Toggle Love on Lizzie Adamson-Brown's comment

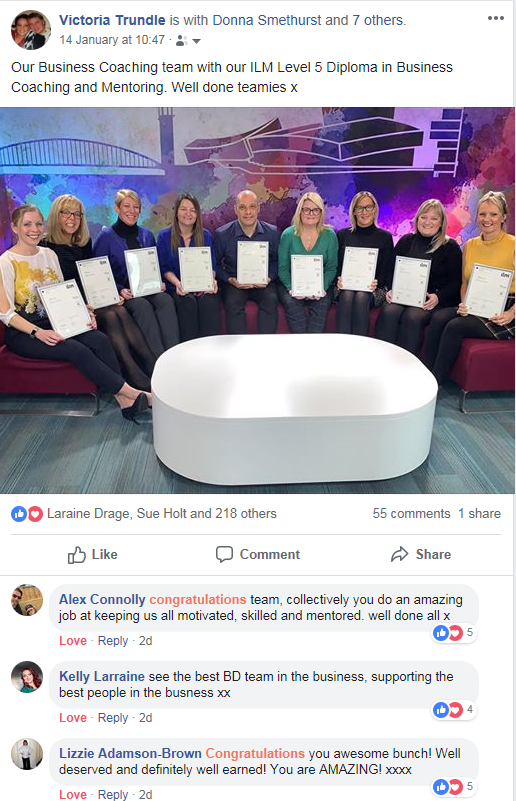point(73,794)
